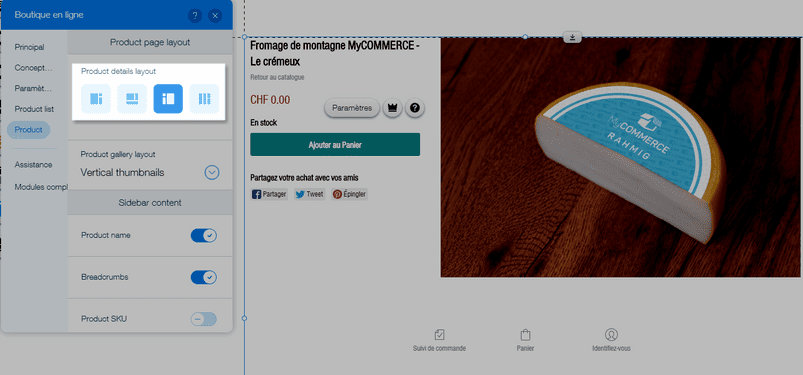Open the Assistance section

point(33,165)
